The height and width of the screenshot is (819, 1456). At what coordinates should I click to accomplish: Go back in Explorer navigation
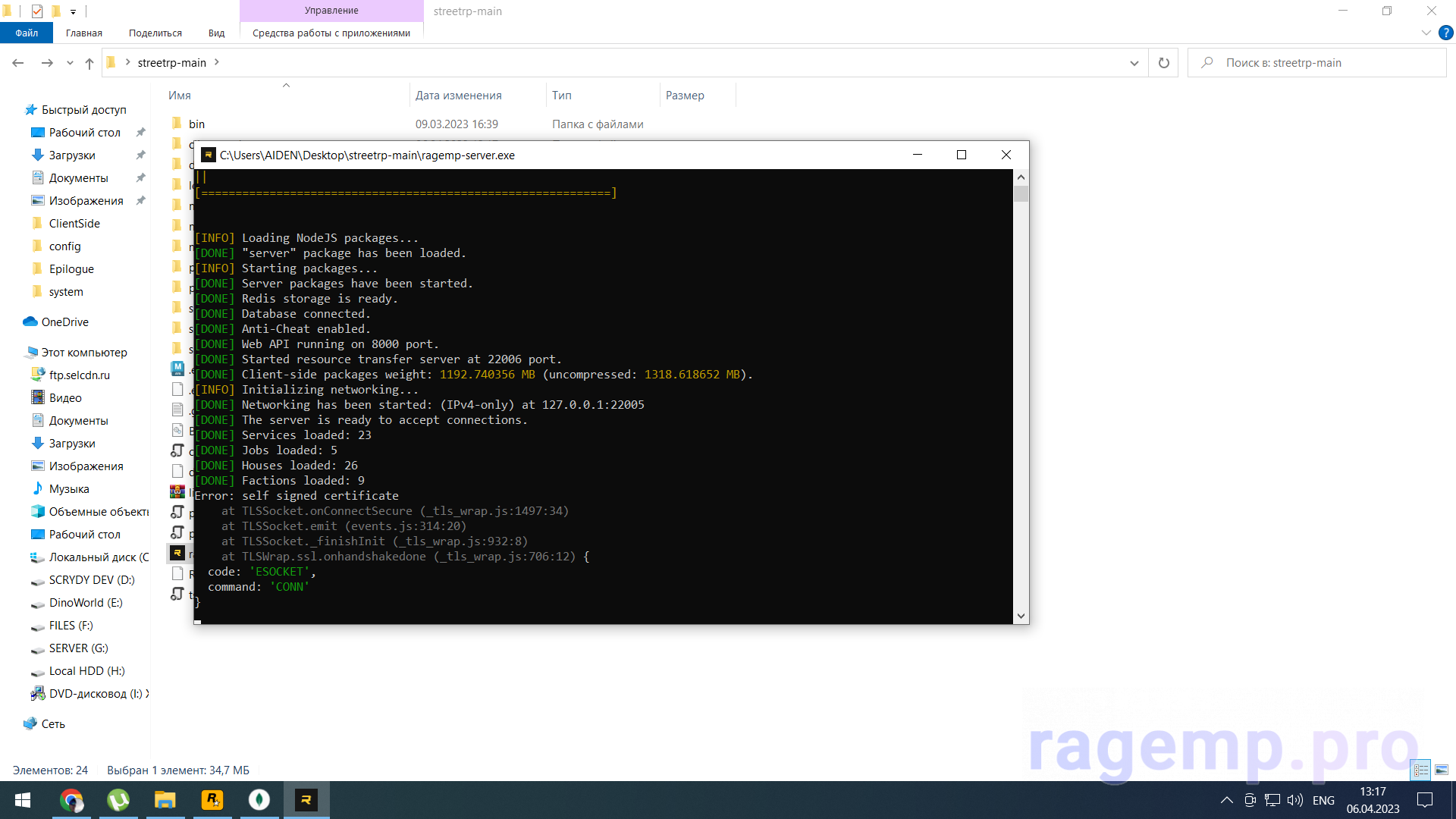pyautogui.click(x=18, y=63)
